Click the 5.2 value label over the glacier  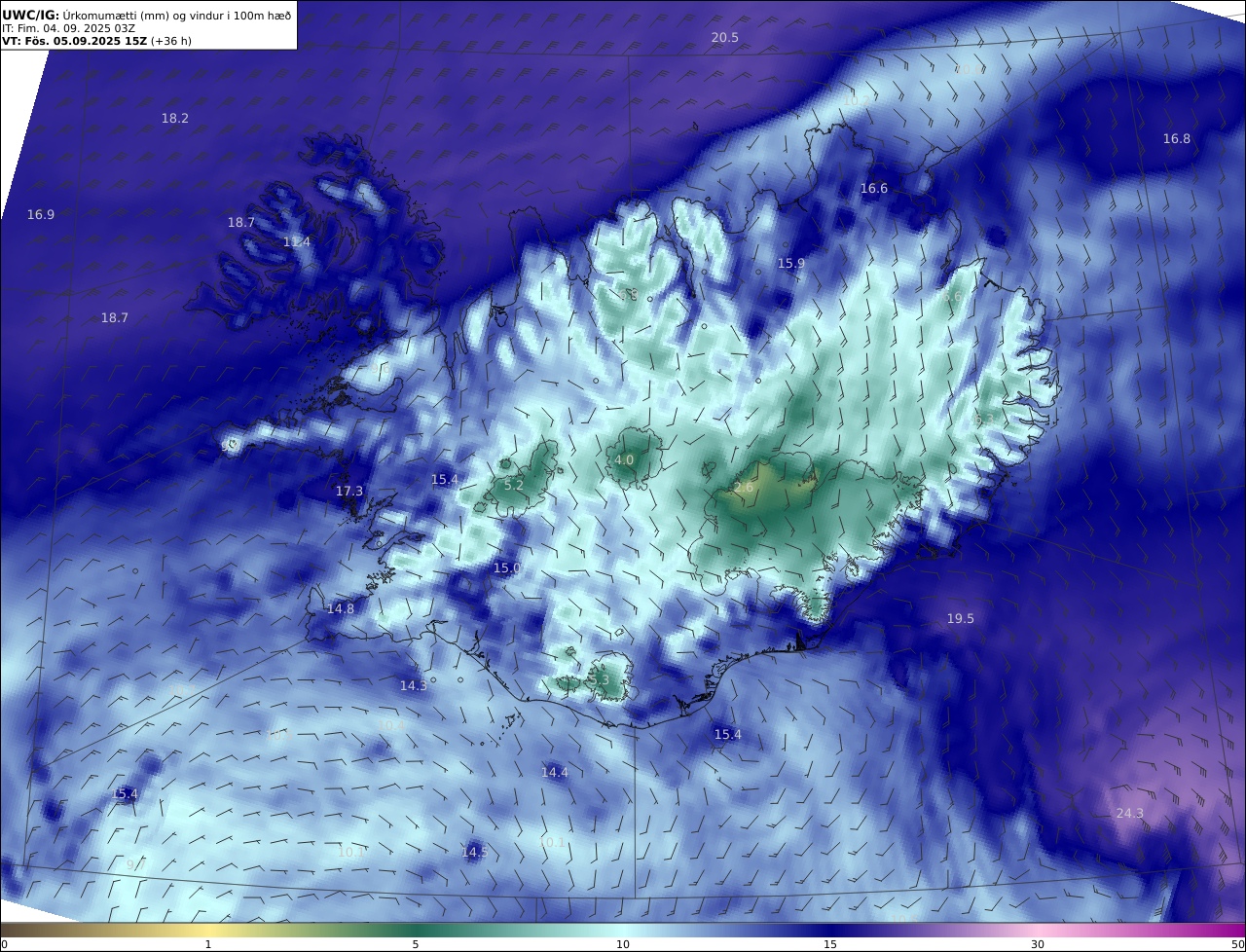tap(514, 485)
